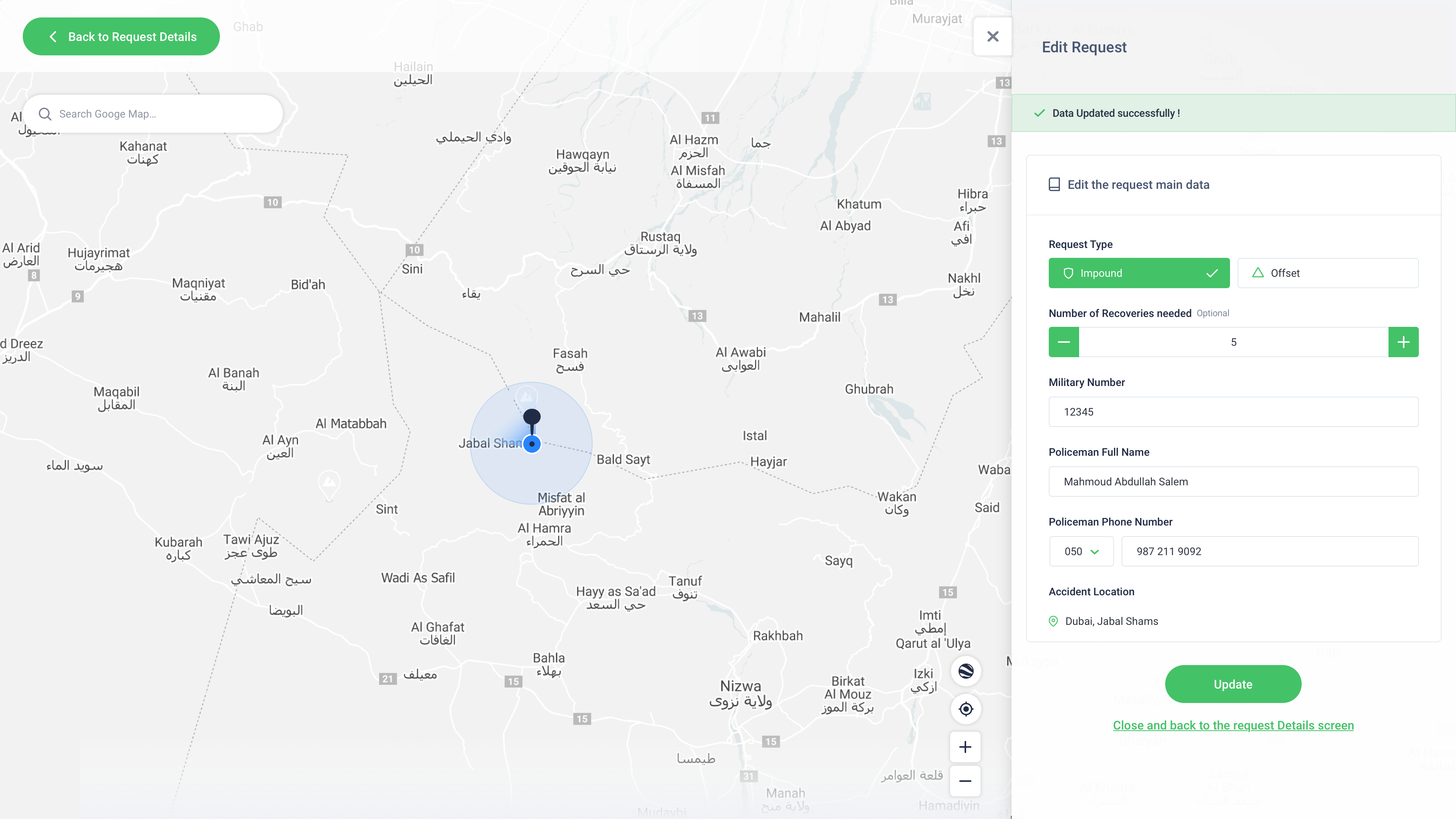Click the back chevron arrow icon
This screenshot has width=1456, height=819.
click(x=53, y=37)
